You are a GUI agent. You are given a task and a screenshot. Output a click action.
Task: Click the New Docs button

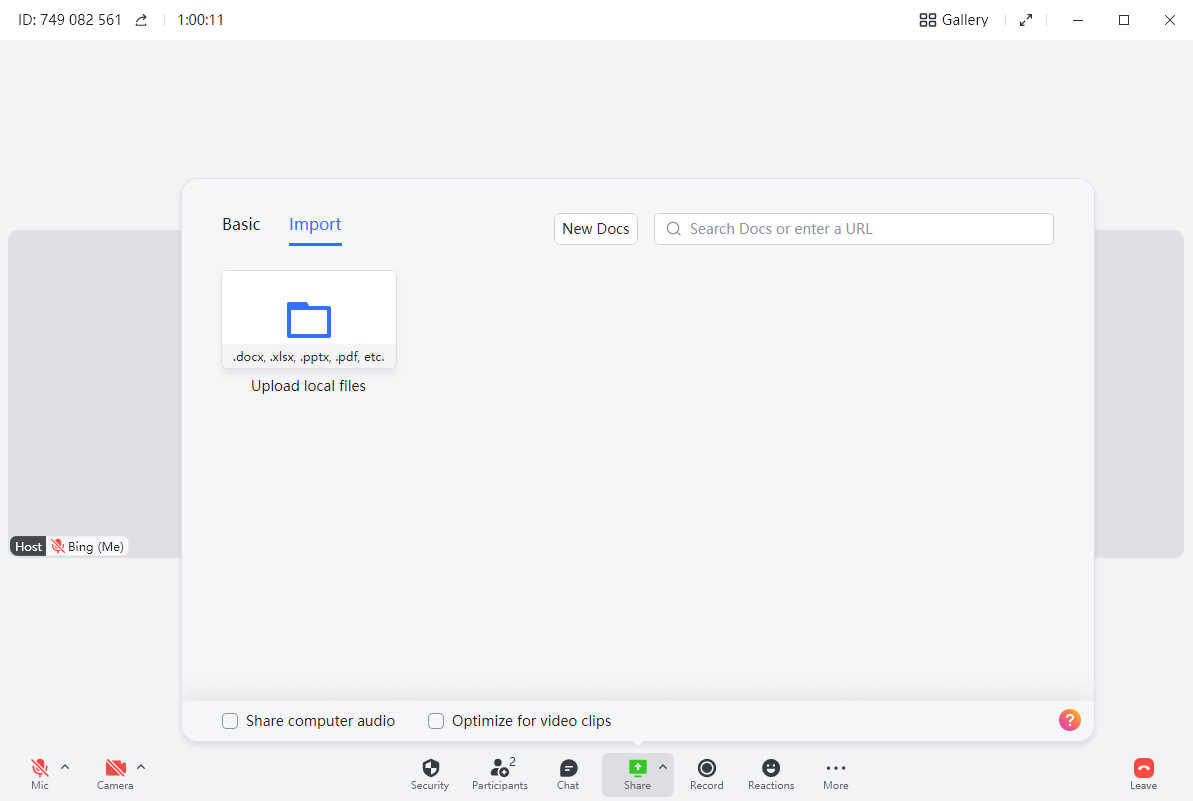click(x=596, y=229)
